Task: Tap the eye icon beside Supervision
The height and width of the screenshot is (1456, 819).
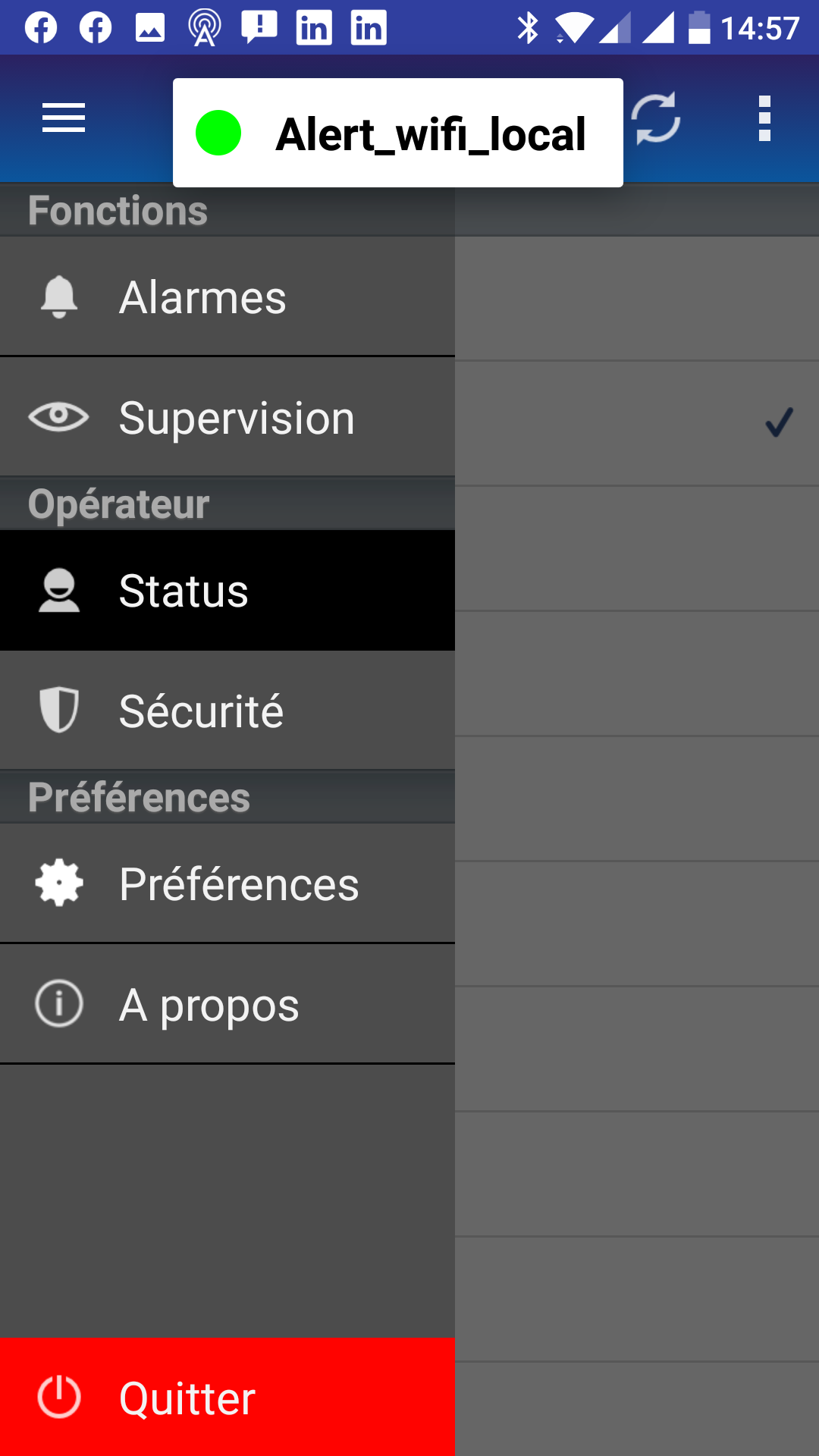Action: [59, 417]
